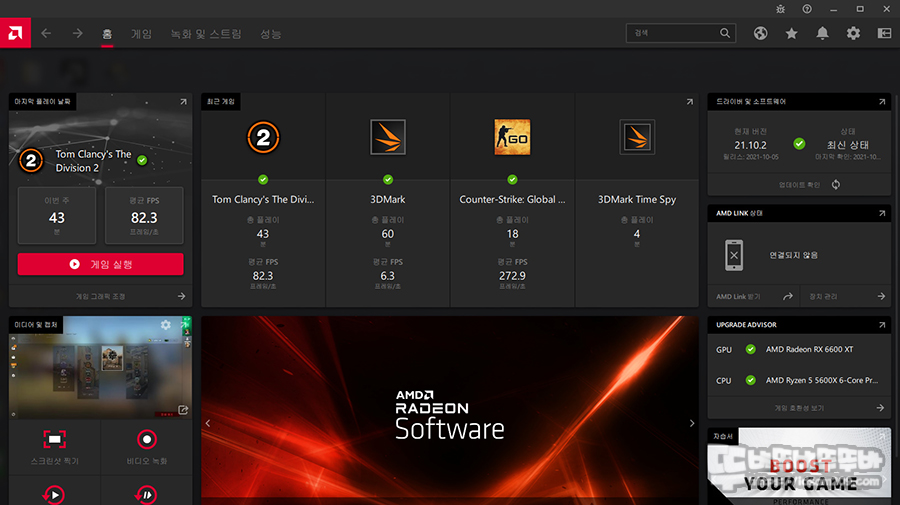The image size is (900, 505).
Task: Select the 3DMark Time Spy icon
Action: pos(637,137)
